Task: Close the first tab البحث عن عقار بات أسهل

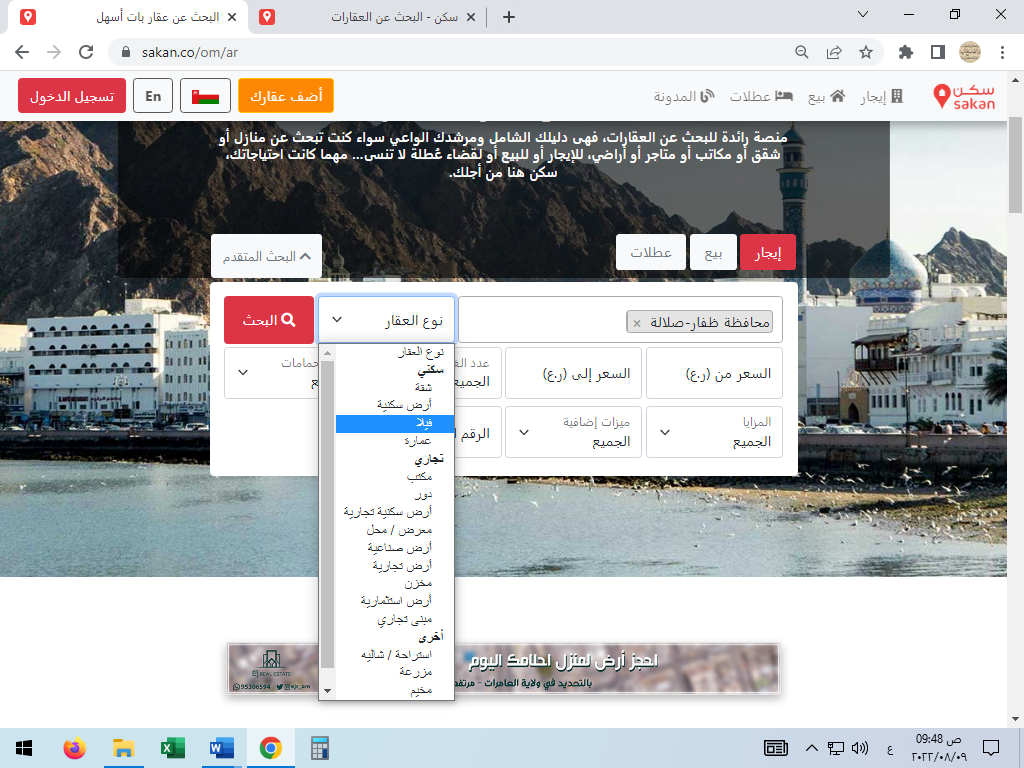Action: coord(232,18)
